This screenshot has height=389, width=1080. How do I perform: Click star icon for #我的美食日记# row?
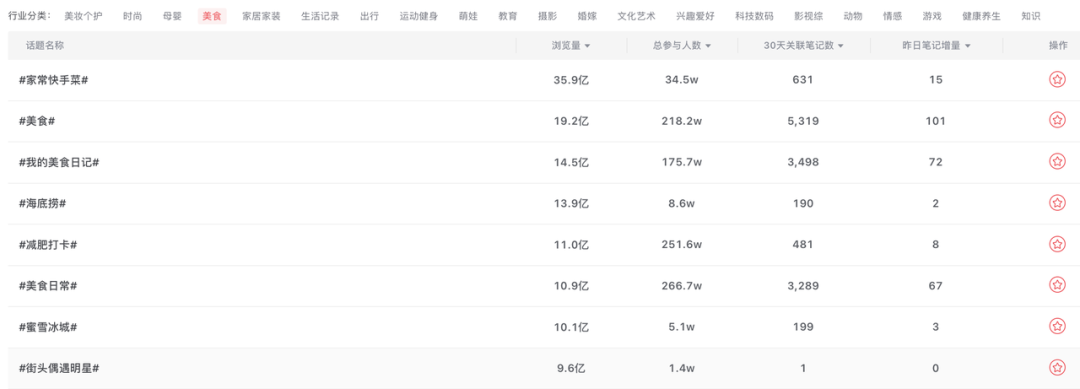tap(1057, 162)
